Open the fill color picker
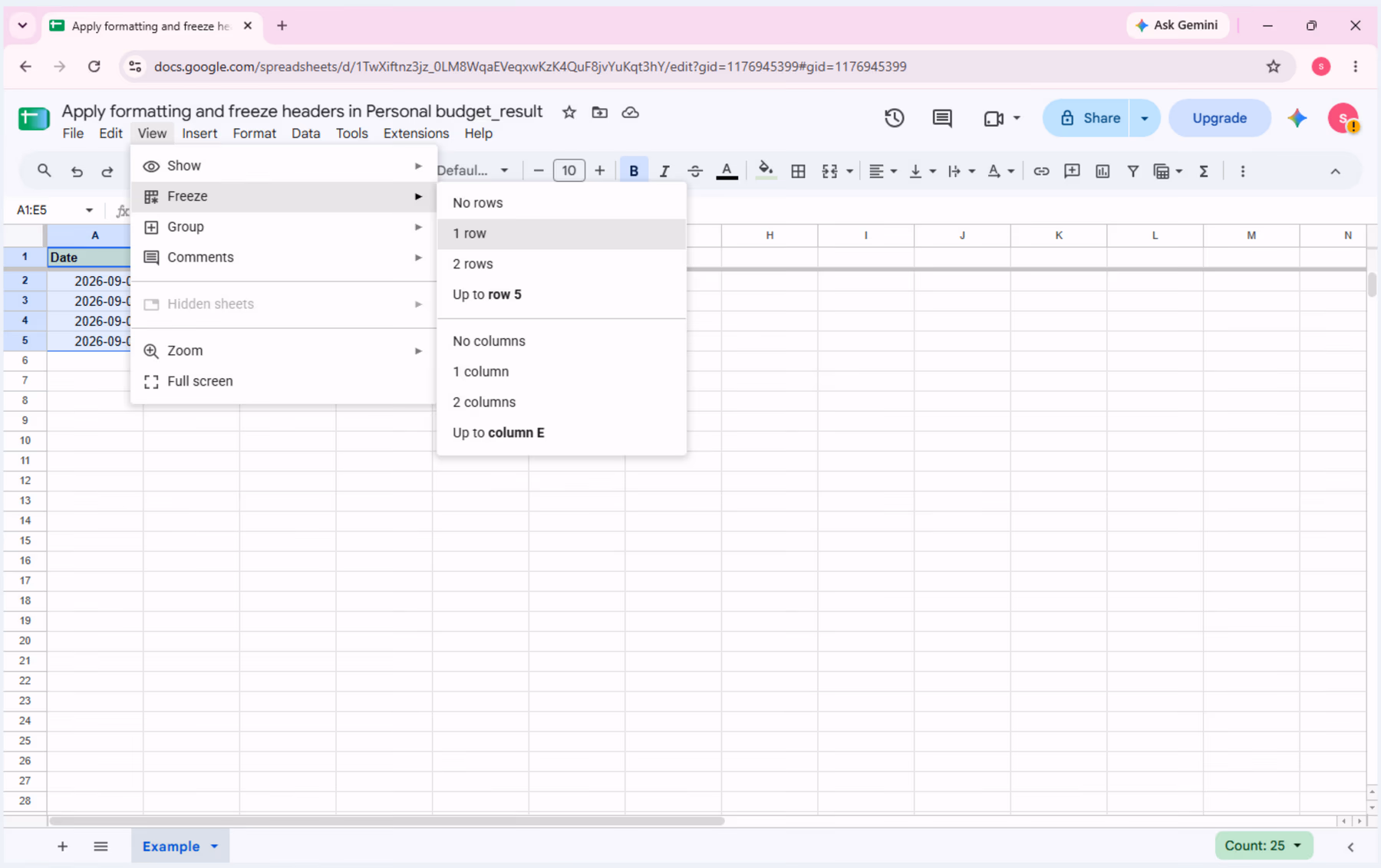 pos(765,171)
